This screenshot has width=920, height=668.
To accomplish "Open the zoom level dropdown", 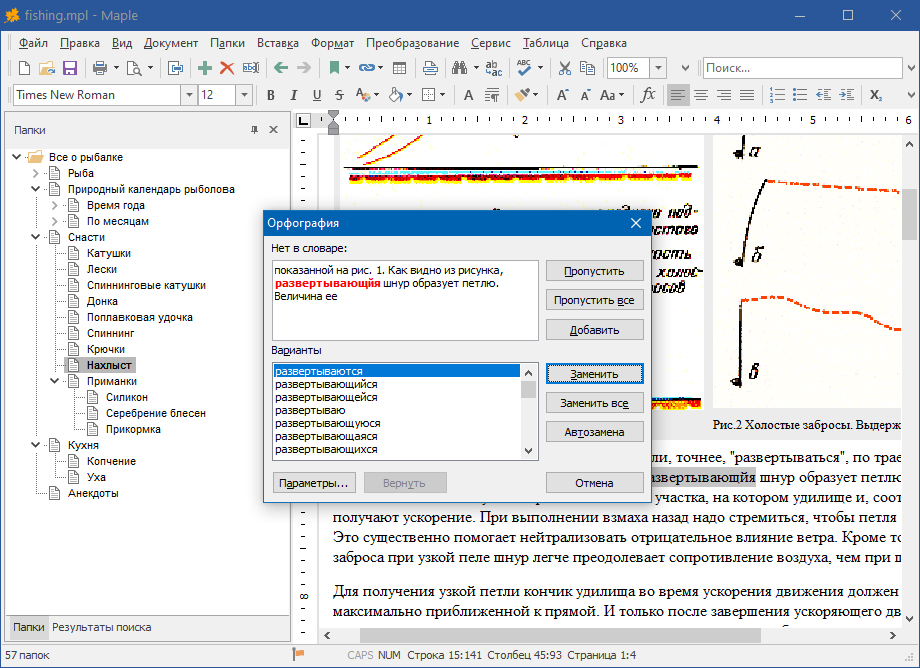I will [658, 68].
